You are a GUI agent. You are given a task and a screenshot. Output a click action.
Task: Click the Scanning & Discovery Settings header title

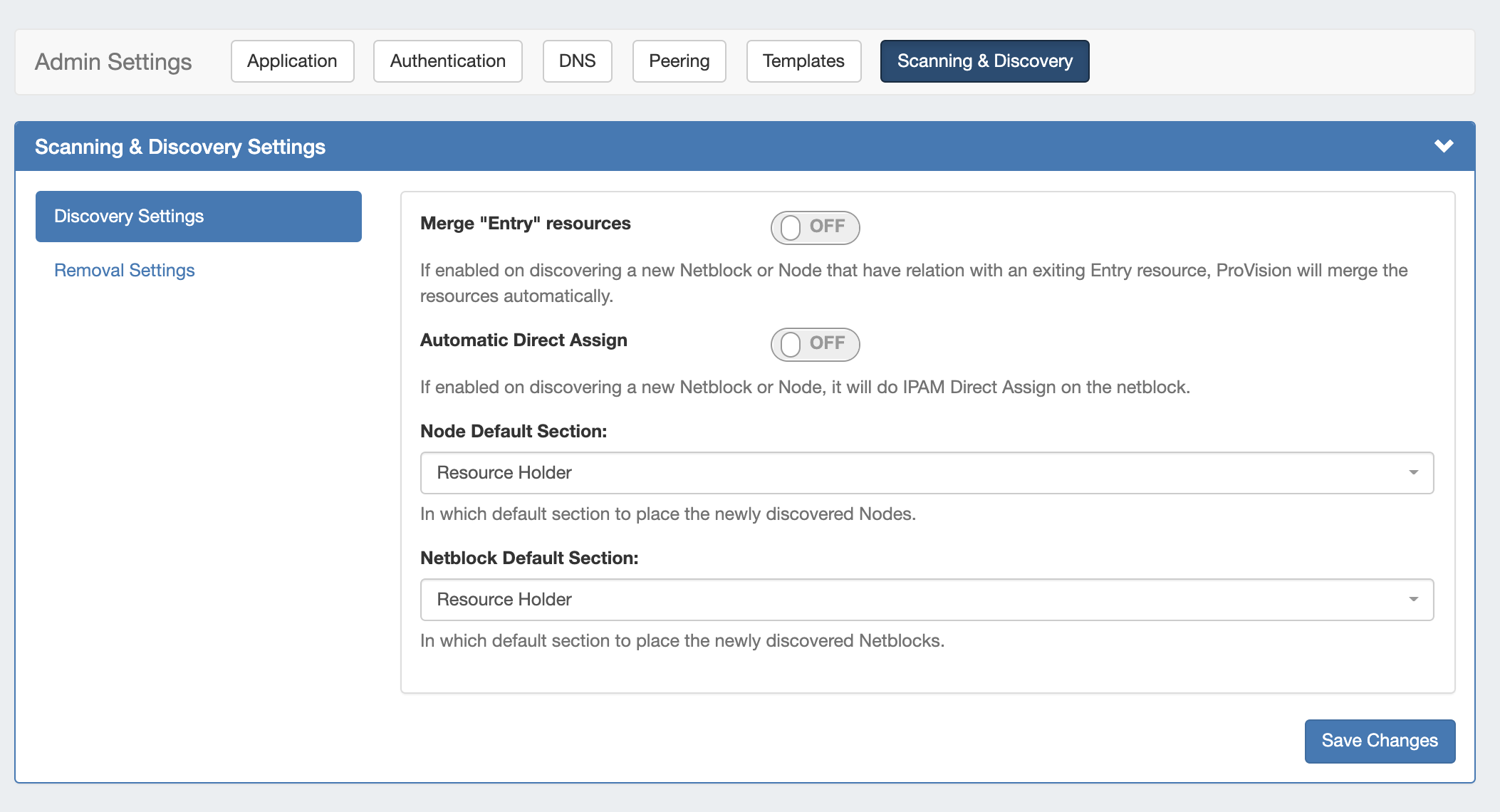[180, 147]
